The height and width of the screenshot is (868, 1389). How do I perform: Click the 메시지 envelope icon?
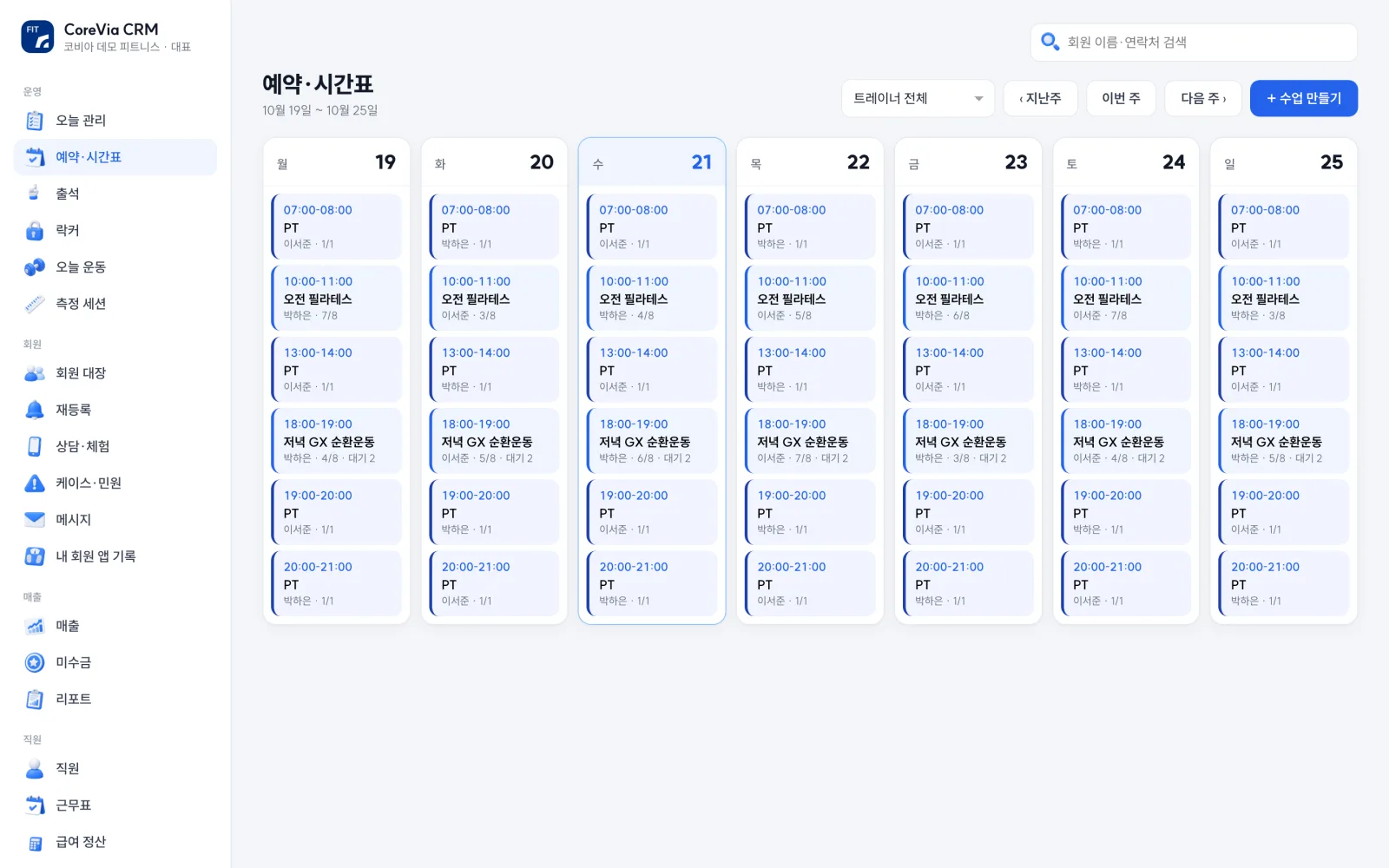(35, 519)
